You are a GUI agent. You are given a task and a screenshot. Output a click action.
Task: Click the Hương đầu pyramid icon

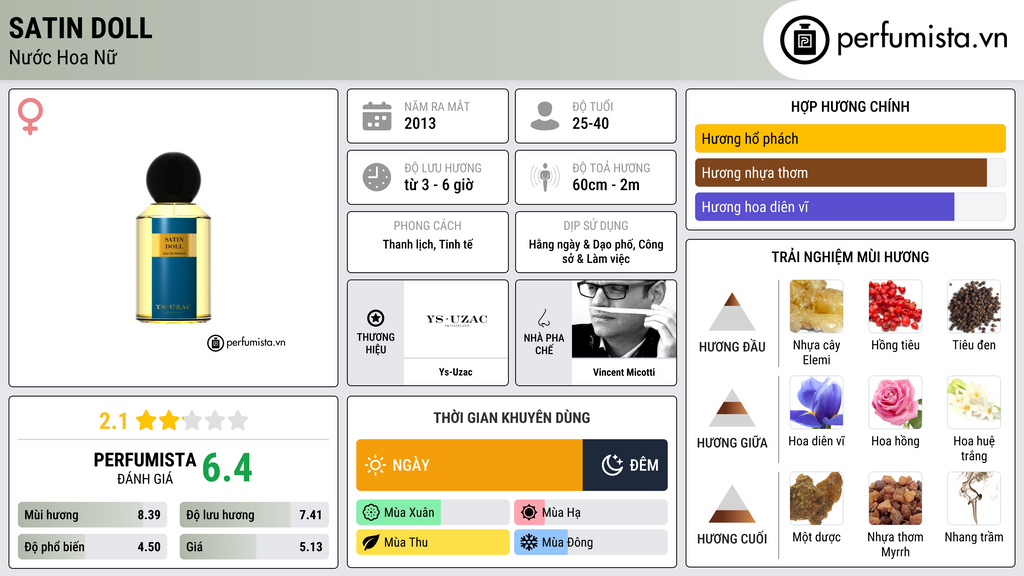(x=732, y=312)
